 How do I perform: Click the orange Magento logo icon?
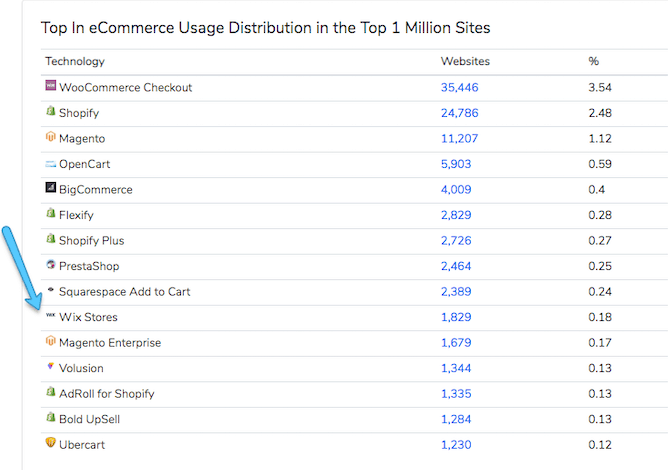(51, 136)
